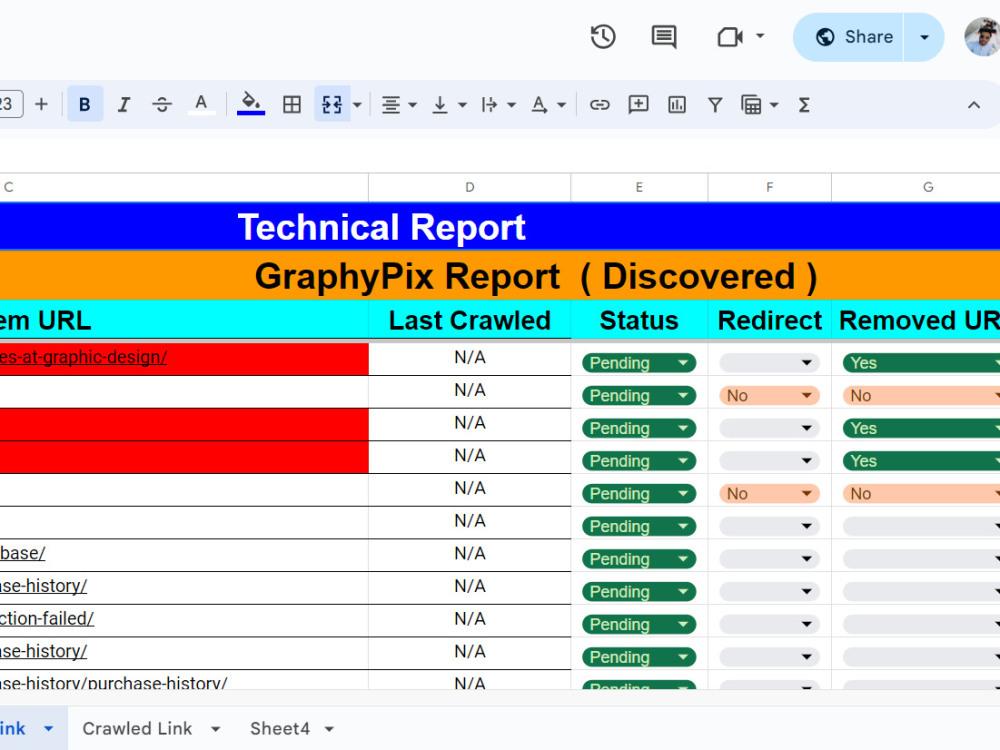Open active sheet tab options arrow
The height and width of the screenshot is (750, 1000).
click(48, 728)
